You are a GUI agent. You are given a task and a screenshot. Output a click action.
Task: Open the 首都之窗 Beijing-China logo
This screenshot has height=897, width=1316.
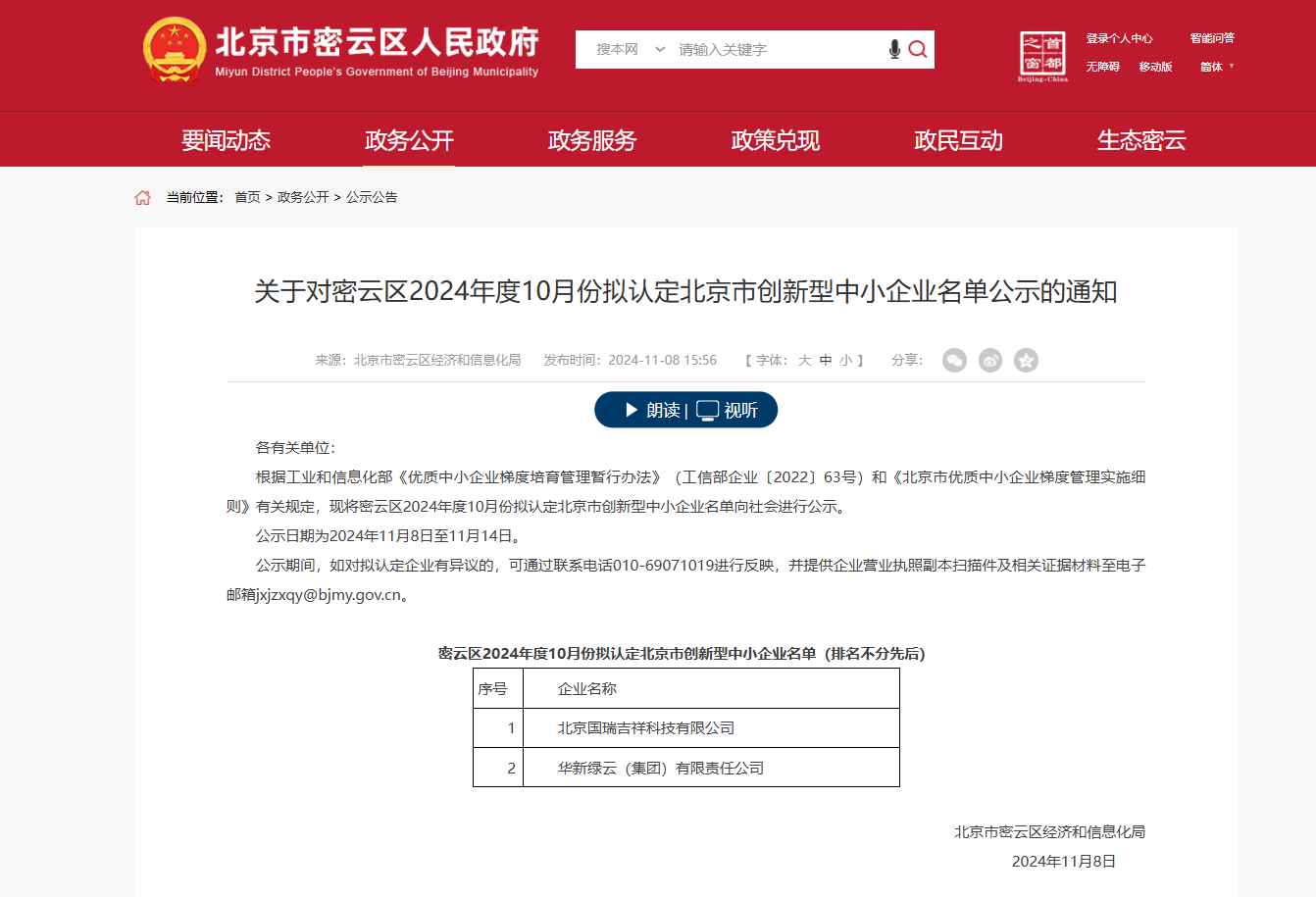point(1042,56)
